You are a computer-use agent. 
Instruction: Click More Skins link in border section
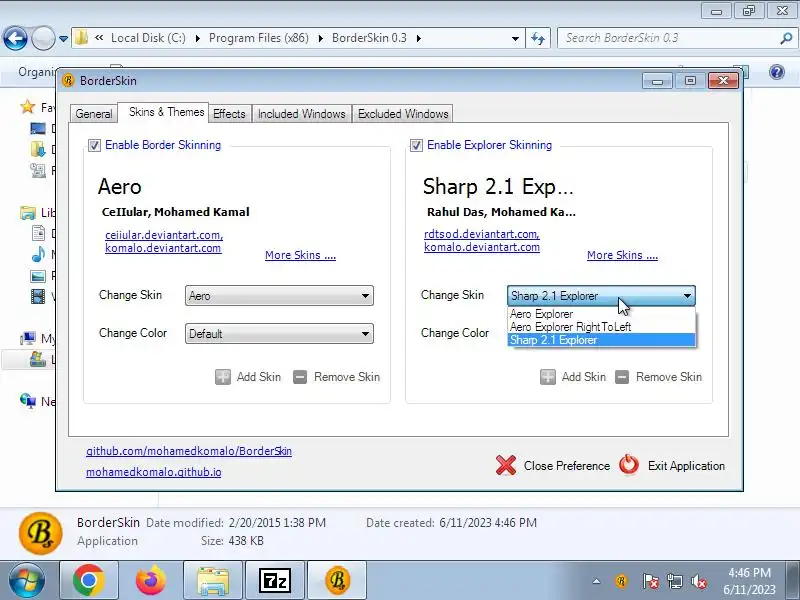point(300,255)
